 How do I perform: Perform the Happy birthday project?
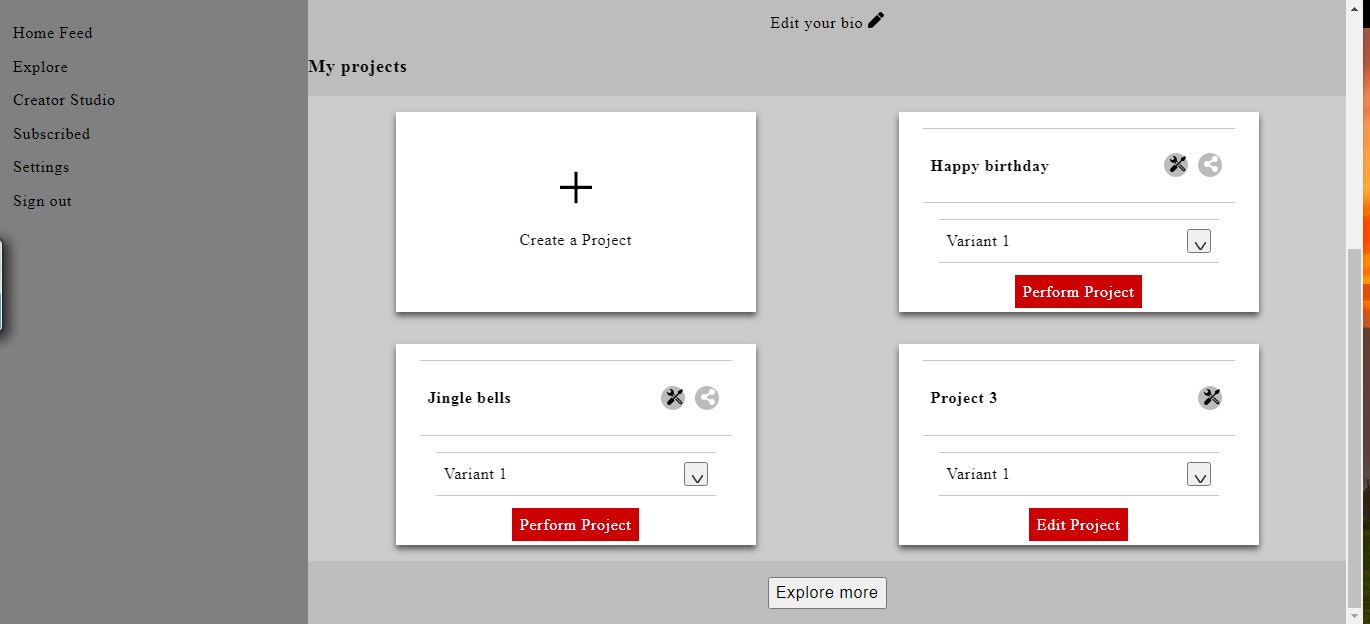click(1078, 292)
